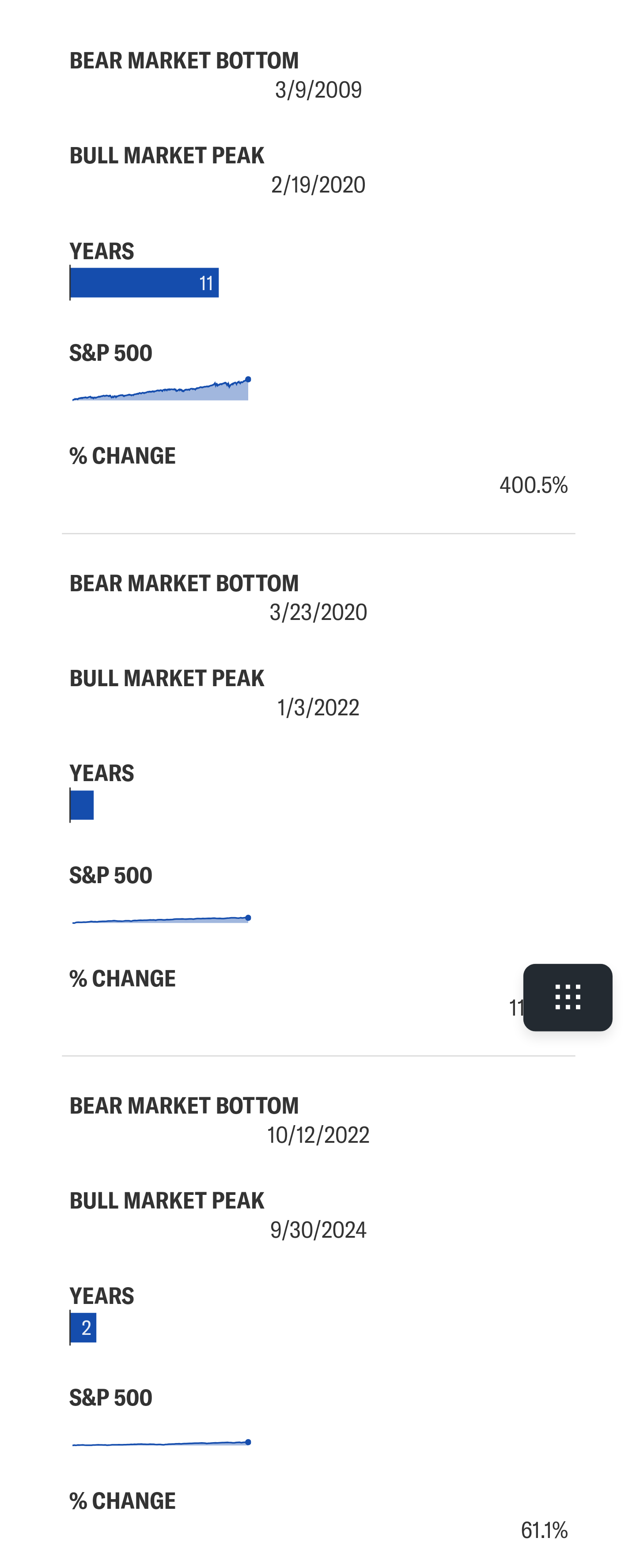
Task: Click the 2 years blue bar
Action: [83, 1327]
